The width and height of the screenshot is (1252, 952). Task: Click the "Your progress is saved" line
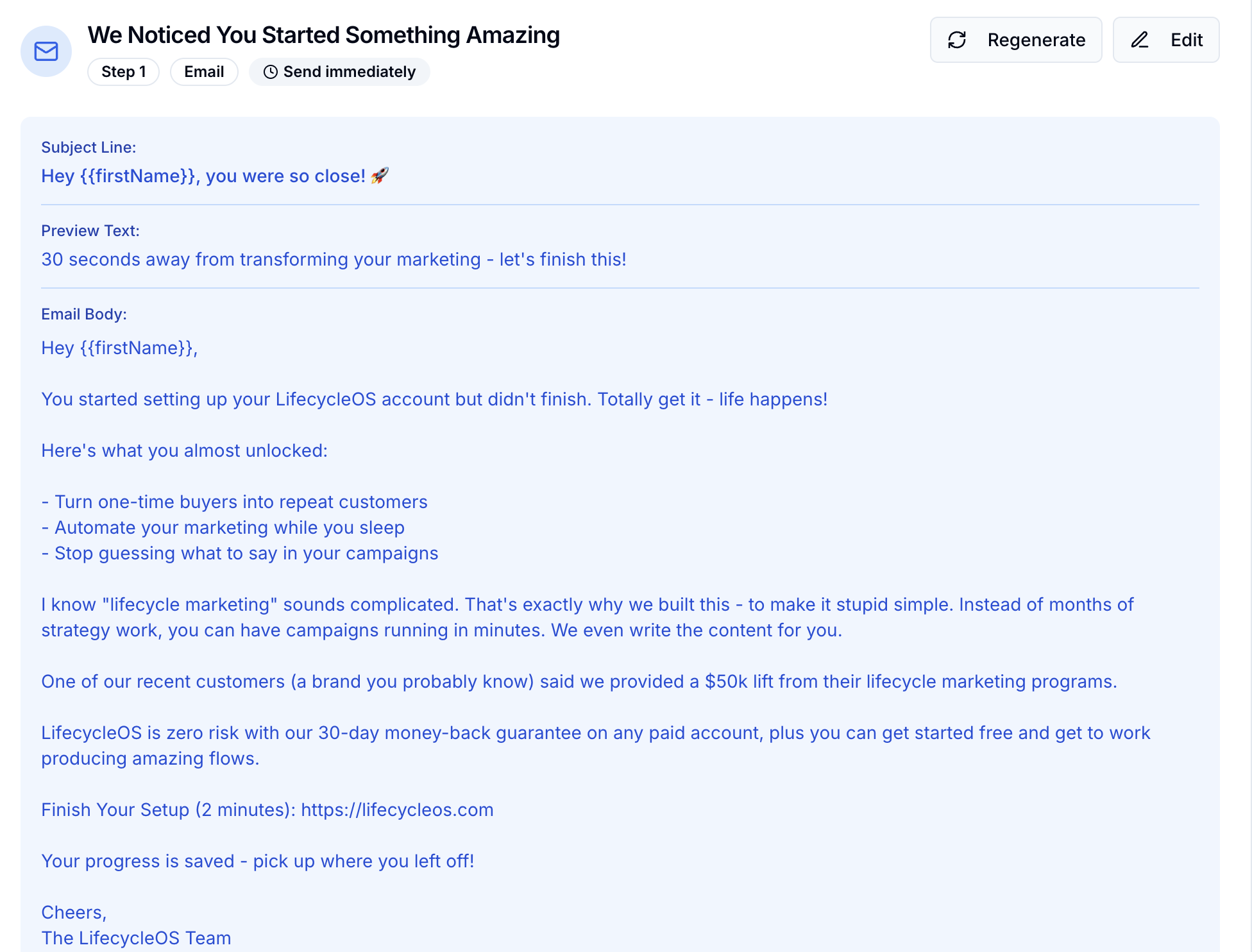coord(257,861)
